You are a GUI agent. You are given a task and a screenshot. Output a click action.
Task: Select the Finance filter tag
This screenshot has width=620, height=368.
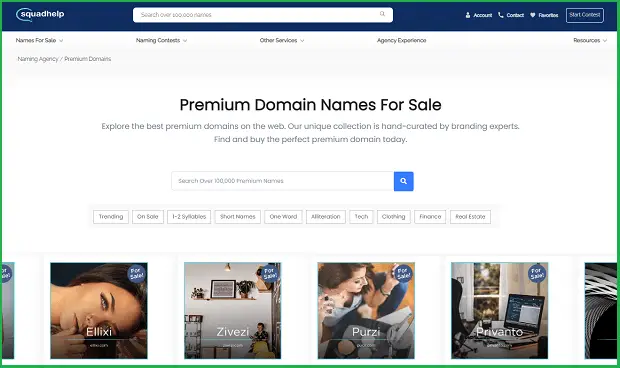(x=430, y=217)
